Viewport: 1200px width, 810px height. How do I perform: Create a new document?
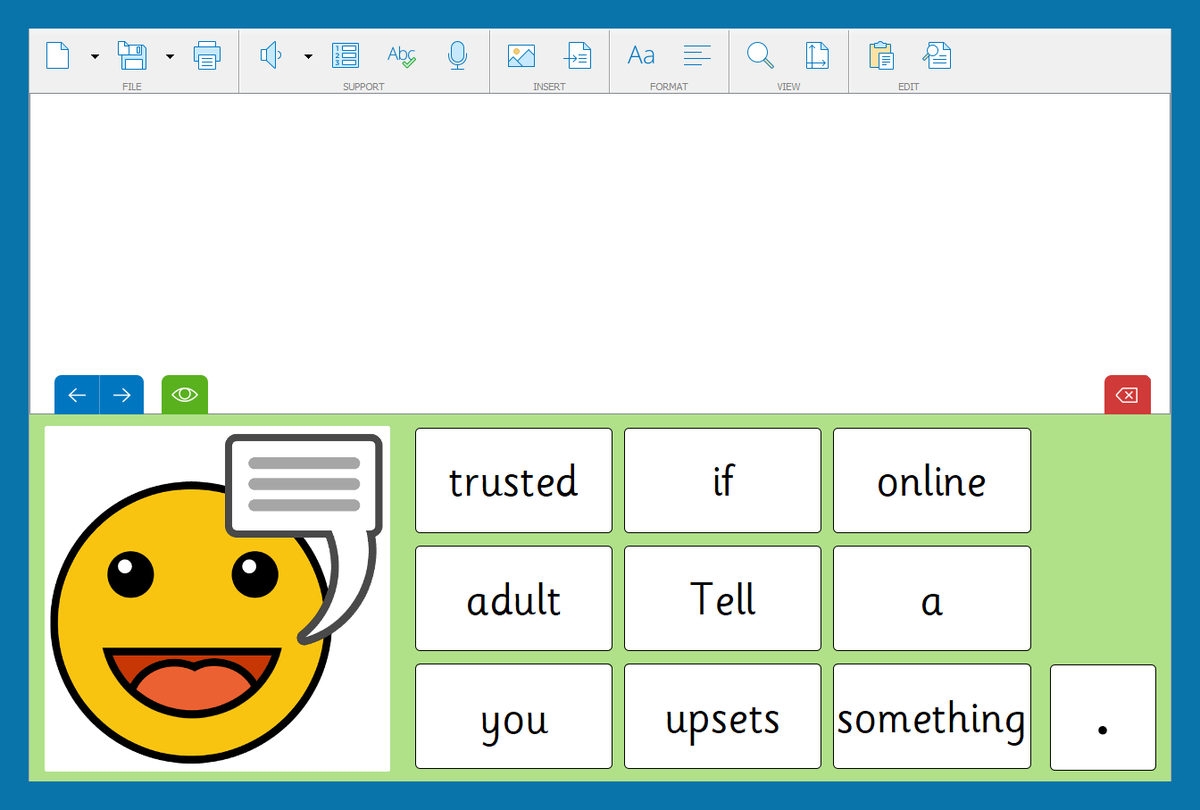(x=57, y=56)
